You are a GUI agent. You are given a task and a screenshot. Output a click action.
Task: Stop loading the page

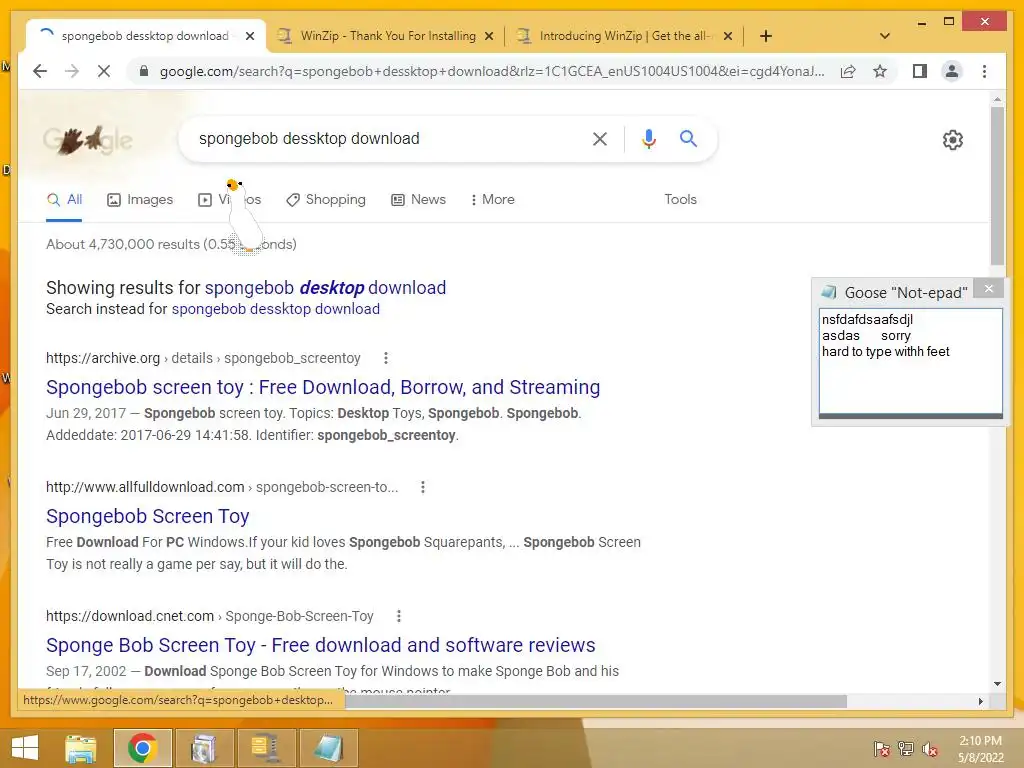point(104,71)
